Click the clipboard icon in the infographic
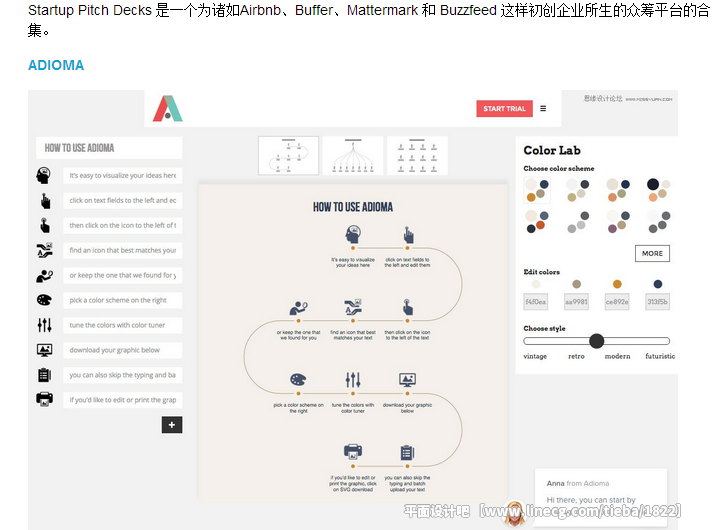The image size is (722, 530). (x=408, y=453)
